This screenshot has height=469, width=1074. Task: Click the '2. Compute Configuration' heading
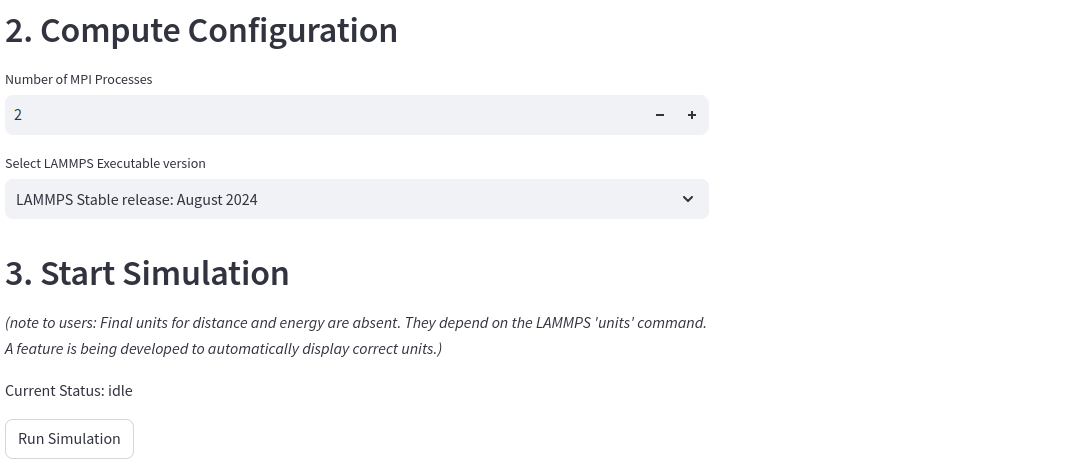click(201, 31)
